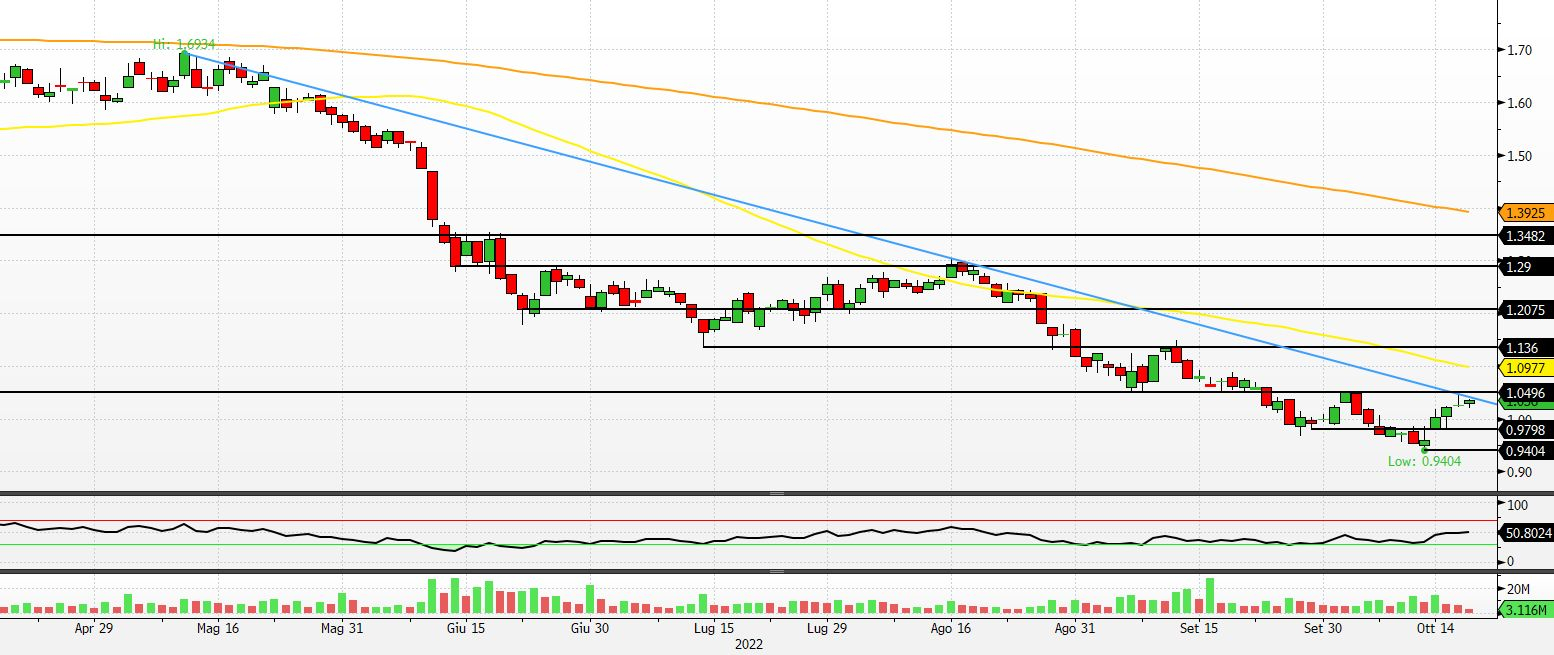Click the 2022 year label
The height and width of the screenshot is (655, 1554).
click(x=748, y=645)
